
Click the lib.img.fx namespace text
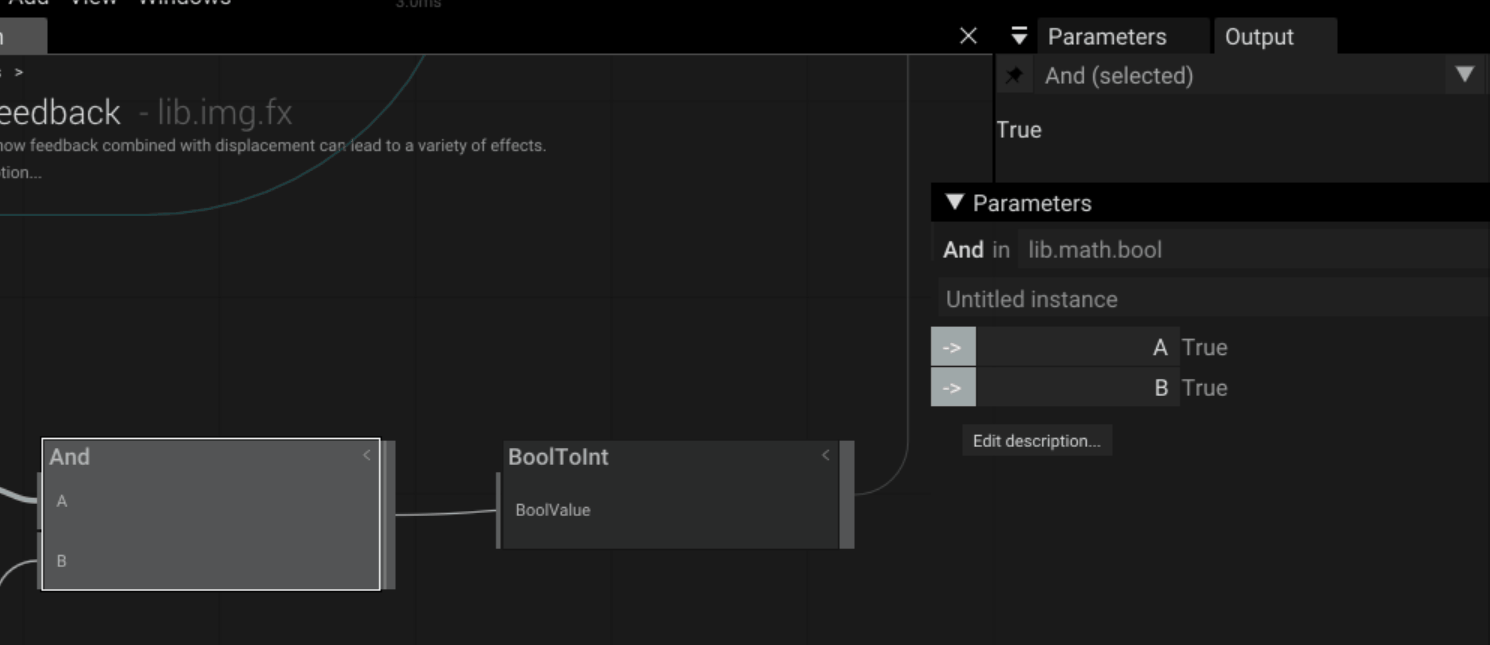(x=225, y=112)
